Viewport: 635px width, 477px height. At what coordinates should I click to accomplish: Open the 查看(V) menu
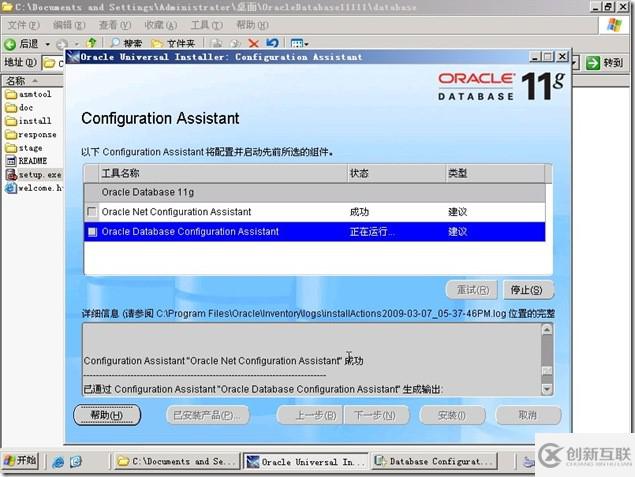[115, 25]
